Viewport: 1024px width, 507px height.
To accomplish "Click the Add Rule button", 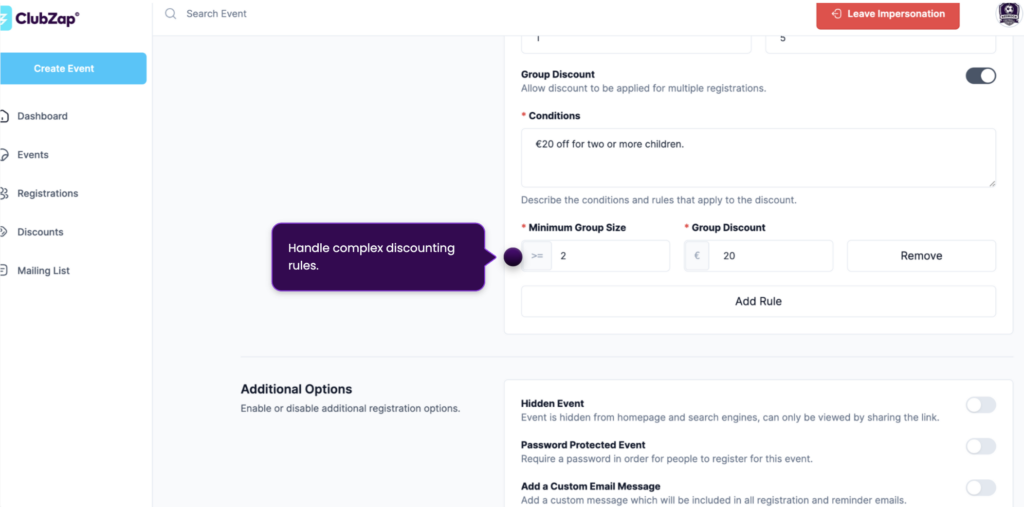I will 758,301.
